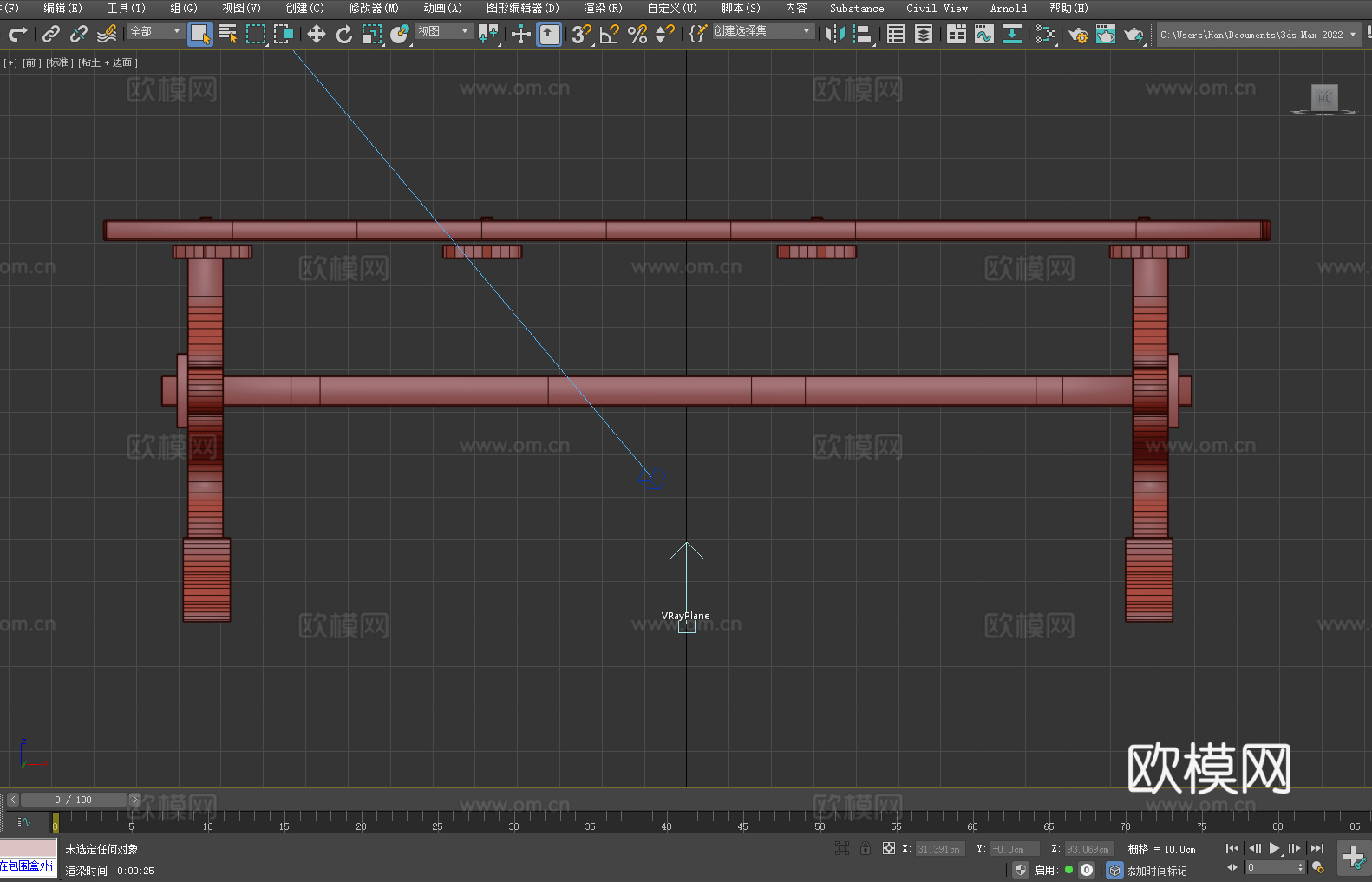Open the Layer Explorer icon
Image resolution: width=1372 pixels, height=882 pixels.
coord(924,34)
